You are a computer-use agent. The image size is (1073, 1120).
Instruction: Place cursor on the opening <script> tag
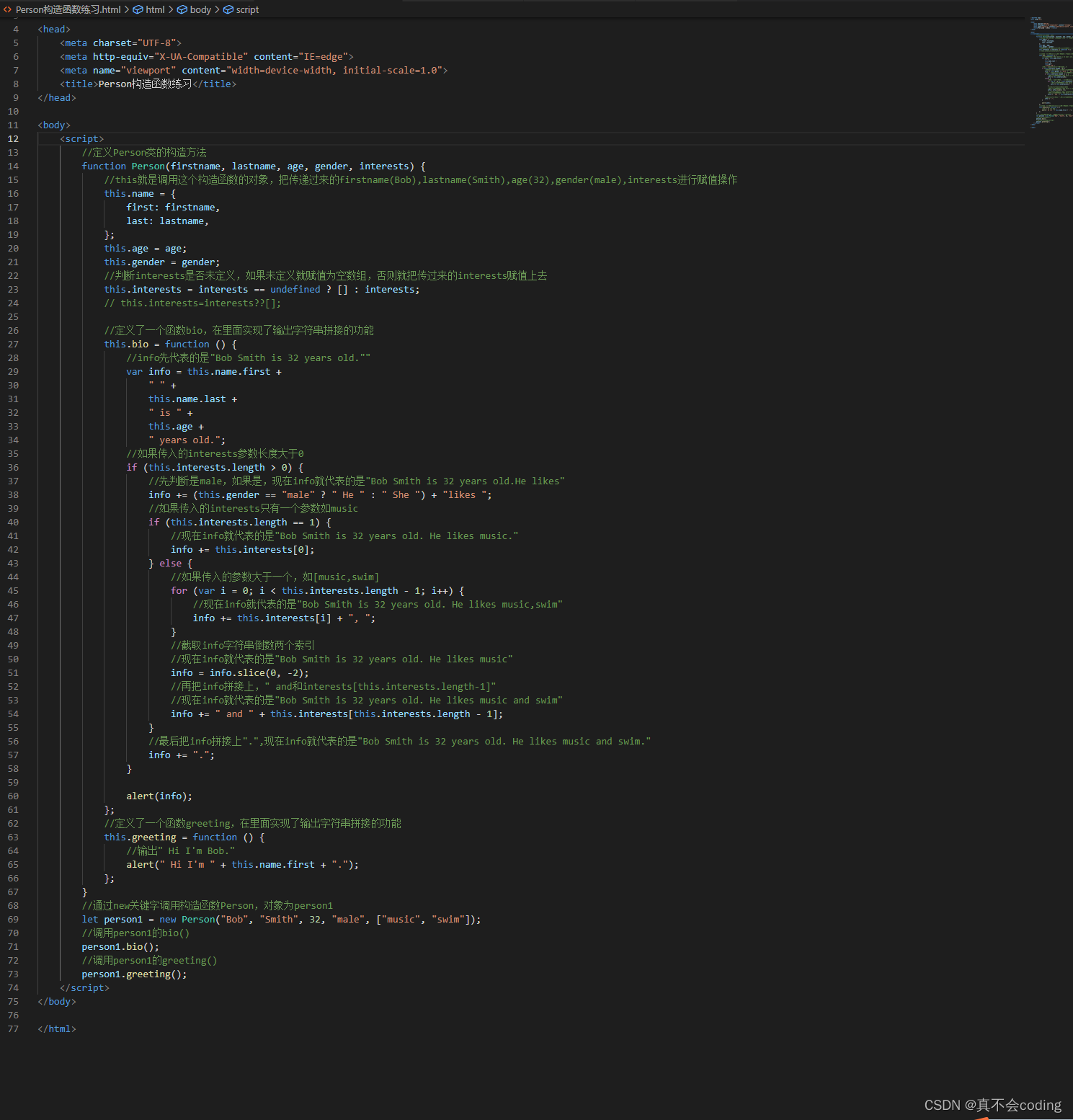(x=81, y=138)
